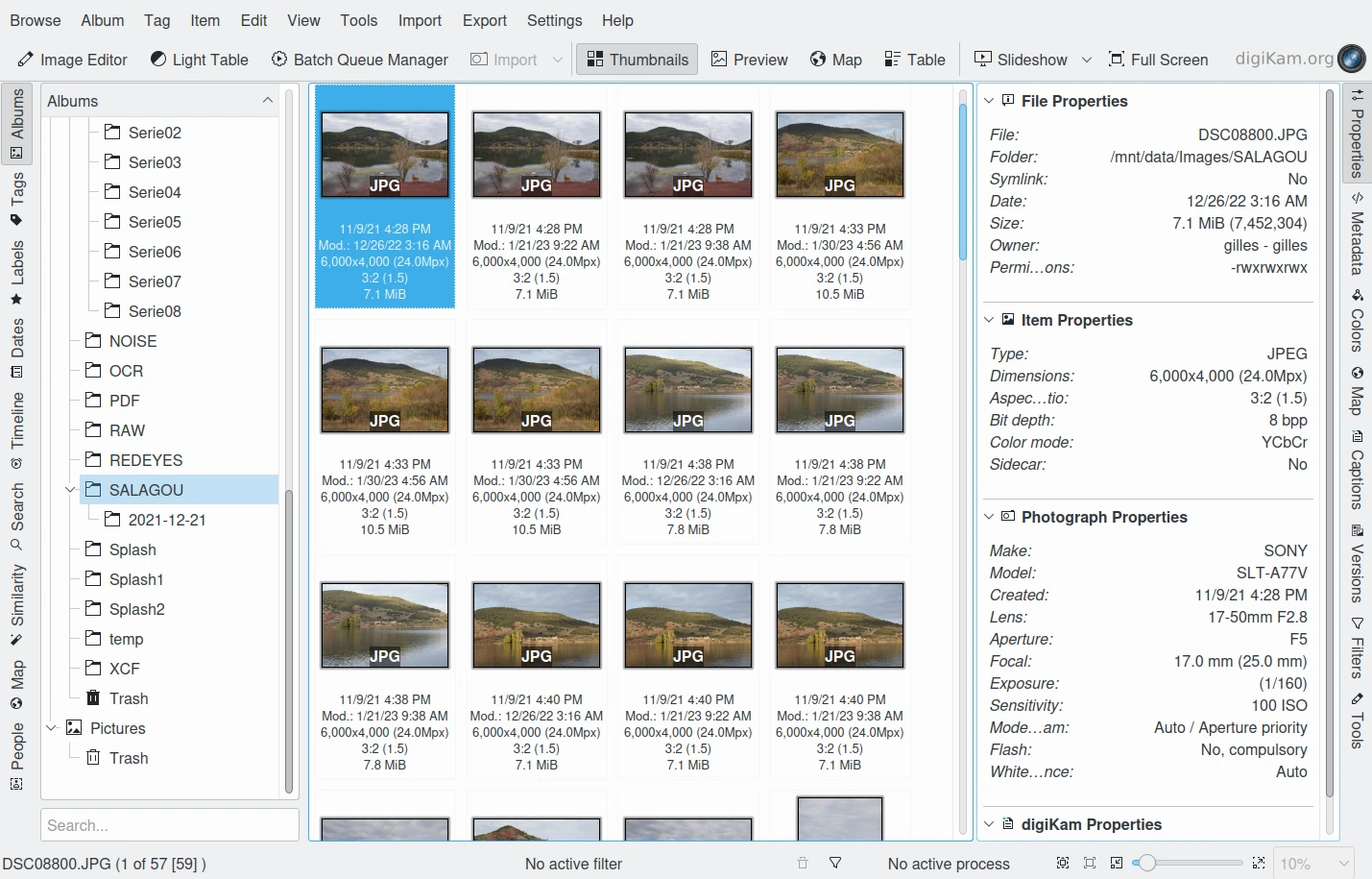Open the Image Editor

73,60
